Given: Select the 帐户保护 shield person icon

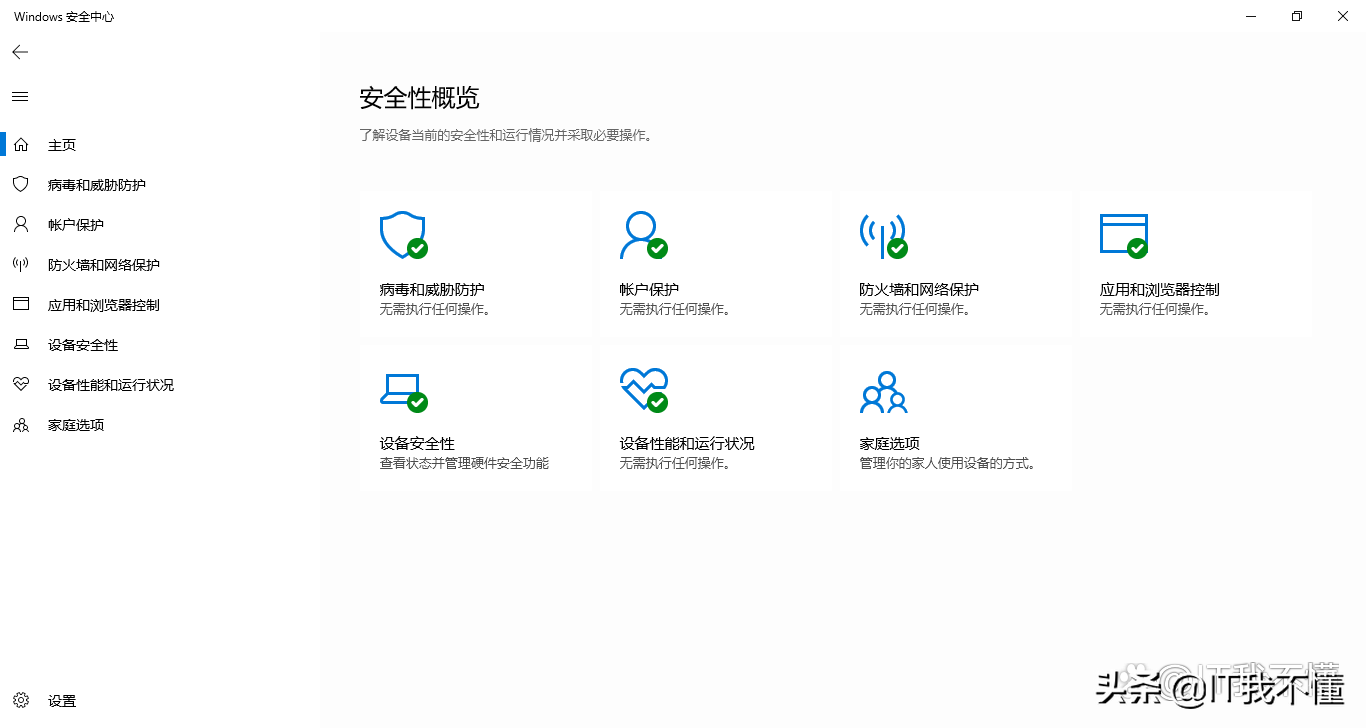Looking at the screenshot, I should (x=641, y=234).
